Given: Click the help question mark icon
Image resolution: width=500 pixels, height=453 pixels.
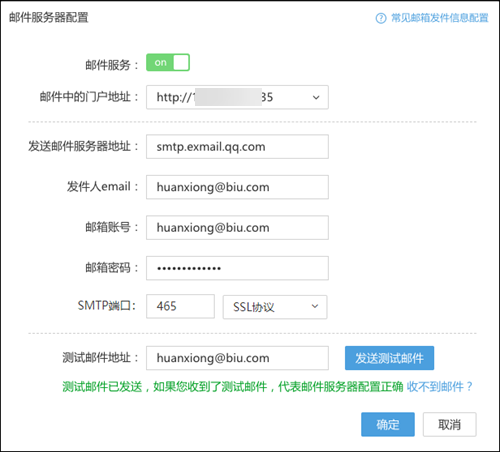Looking at the screenshot, I should [x=381, y=18].
